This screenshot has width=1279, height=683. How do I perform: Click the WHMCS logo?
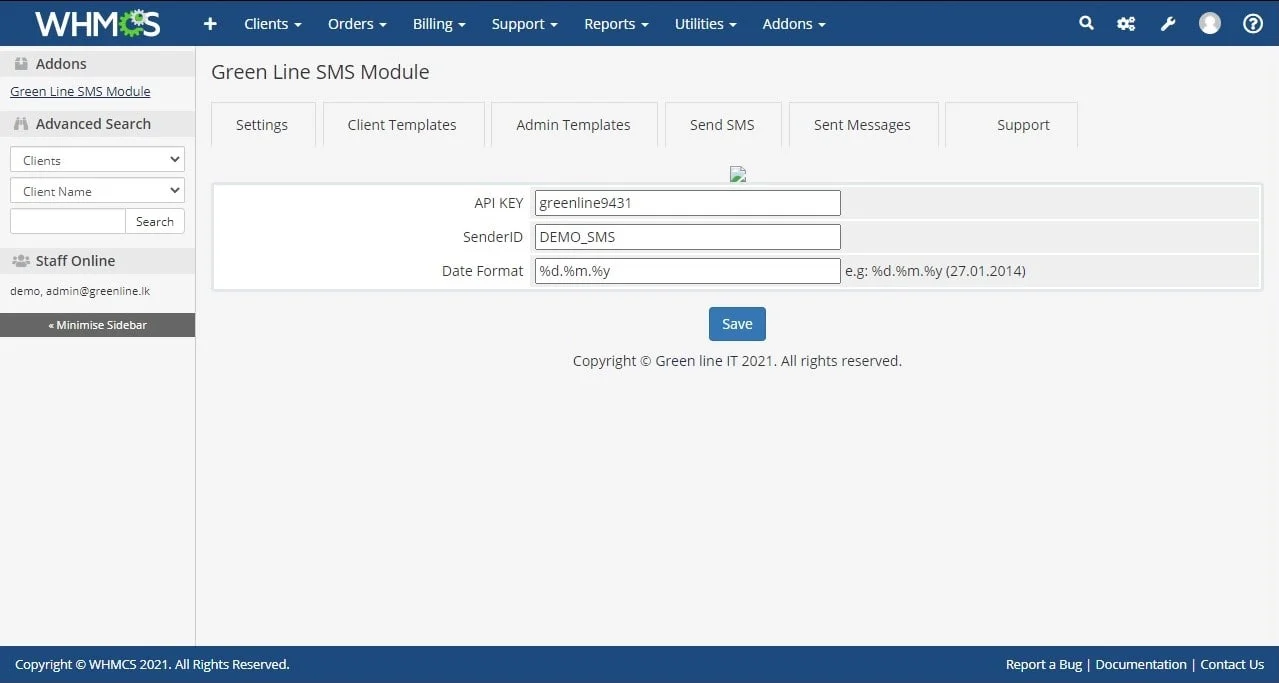(97, 24)
